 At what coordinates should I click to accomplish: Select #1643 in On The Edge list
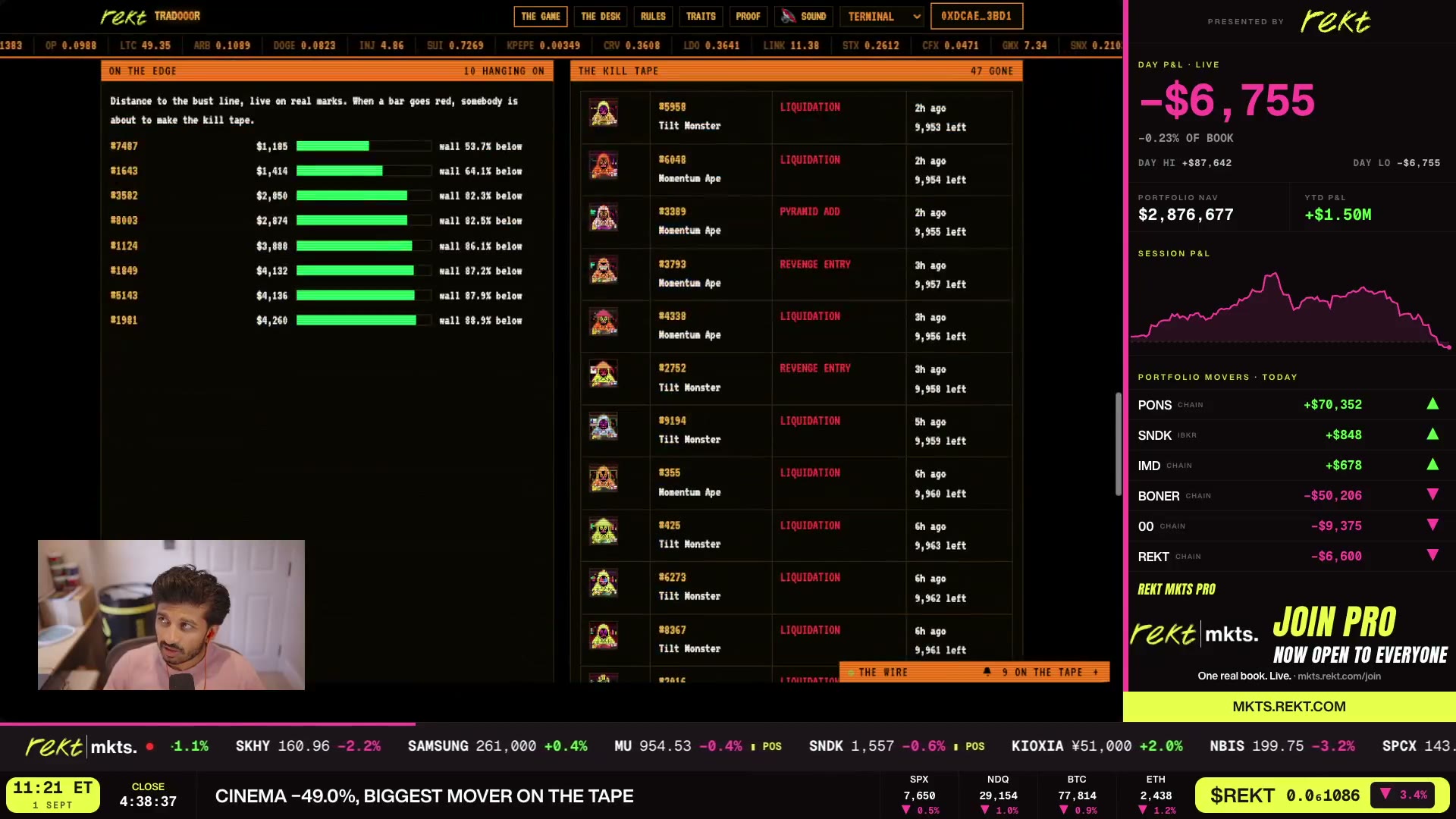[x=124, y=171]
